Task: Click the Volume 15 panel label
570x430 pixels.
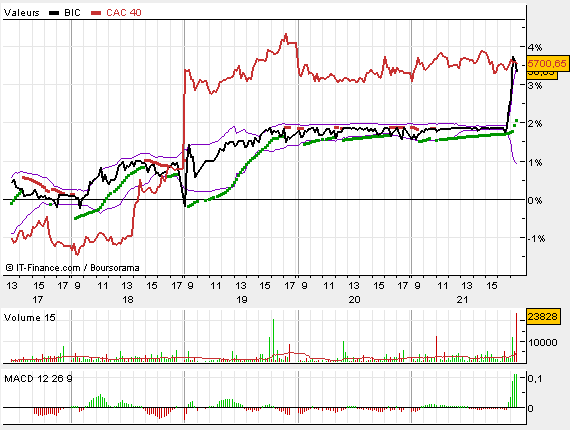Action: 29,318
